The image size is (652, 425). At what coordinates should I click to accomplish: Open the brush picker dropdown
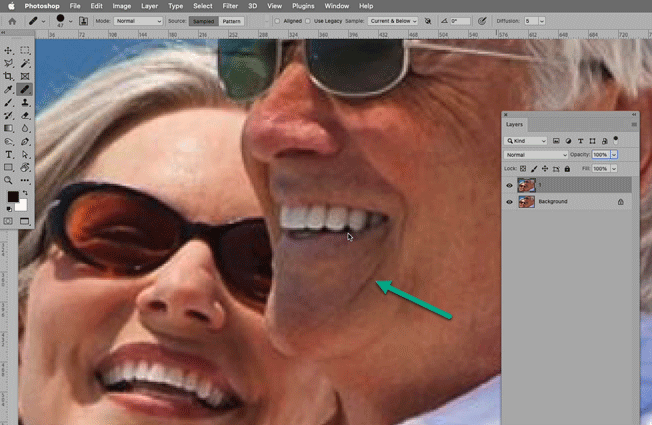click(71, 21)
